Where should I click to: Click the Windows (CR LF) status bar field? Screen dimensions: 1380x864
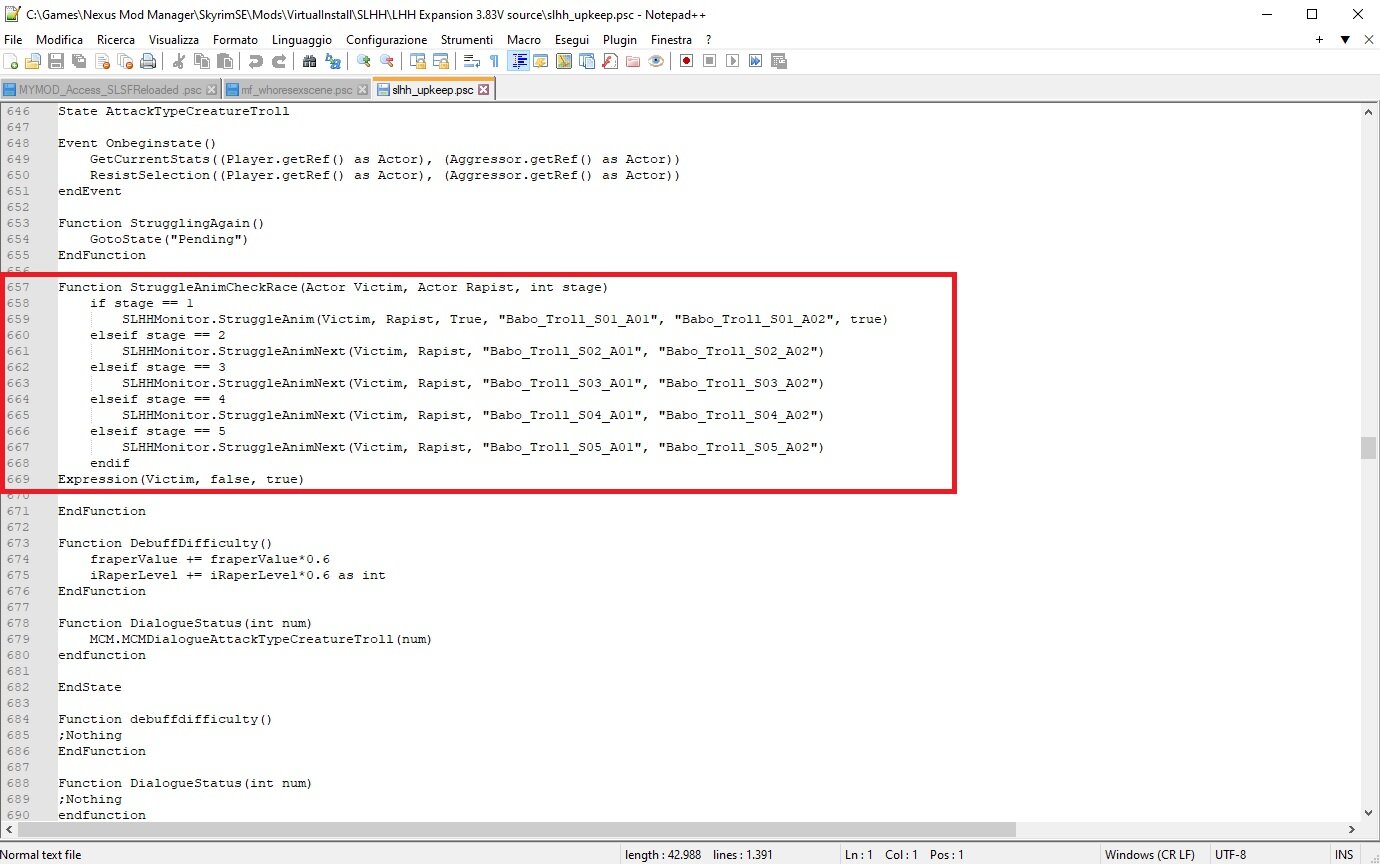tap(1150, 855)
